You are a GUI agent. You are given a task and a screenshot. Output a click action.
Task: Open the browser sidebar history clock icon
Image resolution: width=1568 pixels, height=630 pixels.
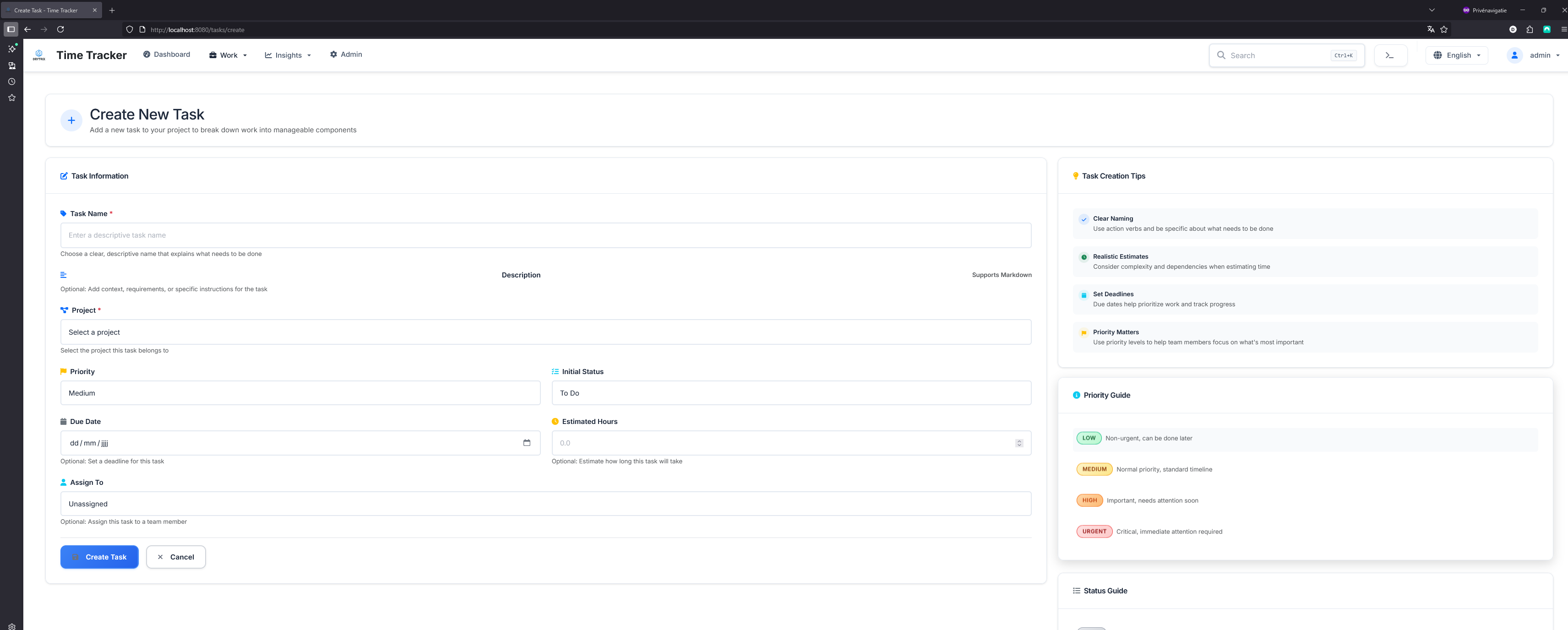click(x=11, y=81)
